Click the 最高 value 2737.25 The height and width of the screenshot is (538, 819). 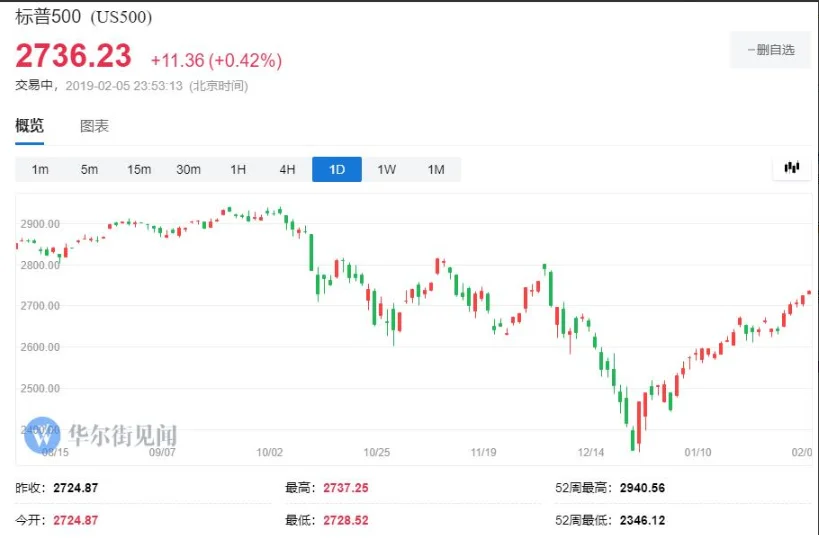[346, 488]
